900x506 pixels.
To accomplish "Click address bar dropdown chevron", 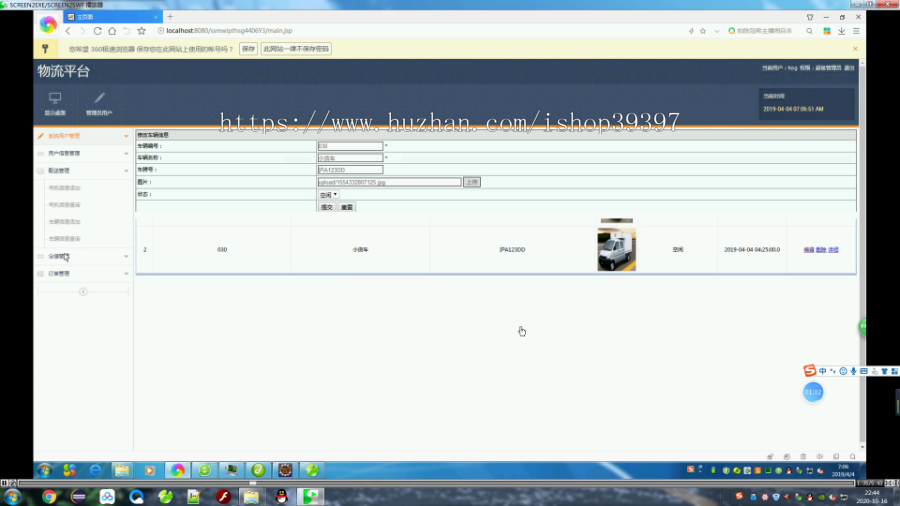I will tap(717, 31).
